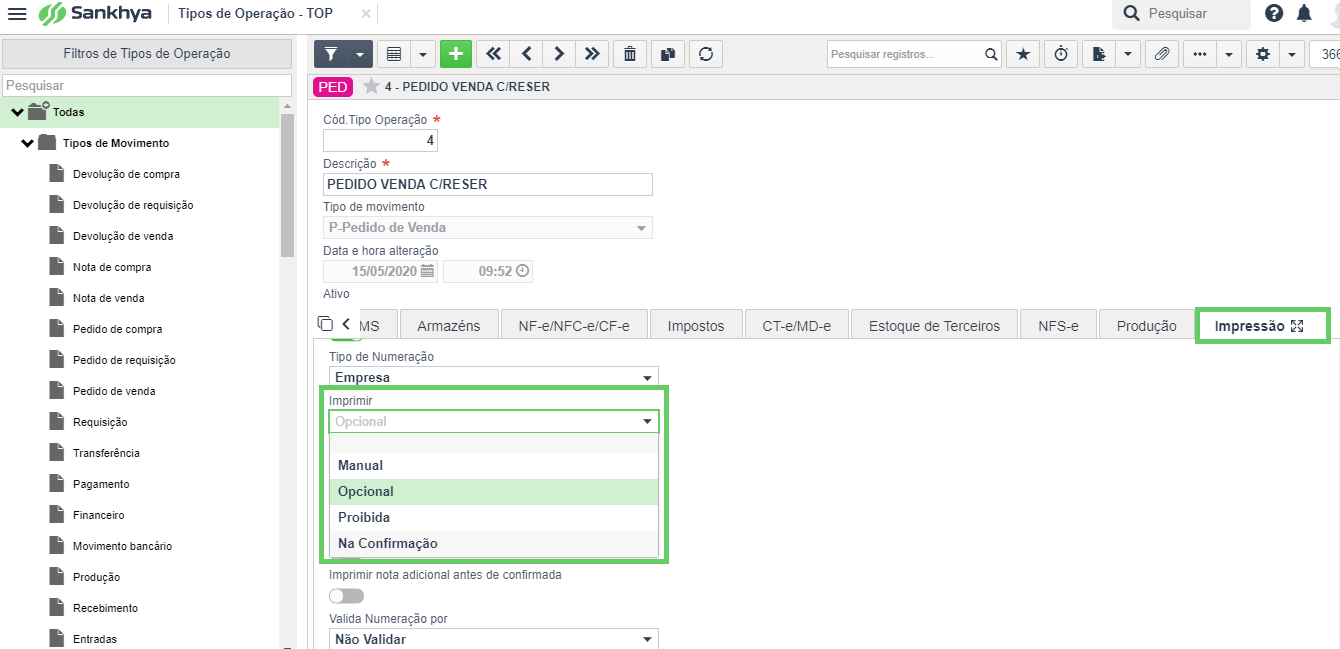Expand the filter button dropdown arrow
This screenshot has height=649, width=1340.
click(360, 54)
